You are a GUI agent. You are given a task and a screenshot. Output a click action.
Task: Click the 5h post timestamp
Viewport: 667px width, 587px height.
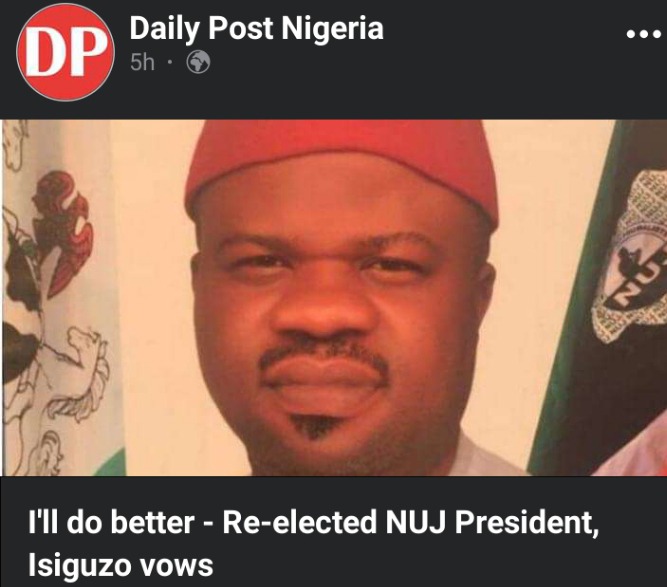pyautogui.click(x=142, y=63)
